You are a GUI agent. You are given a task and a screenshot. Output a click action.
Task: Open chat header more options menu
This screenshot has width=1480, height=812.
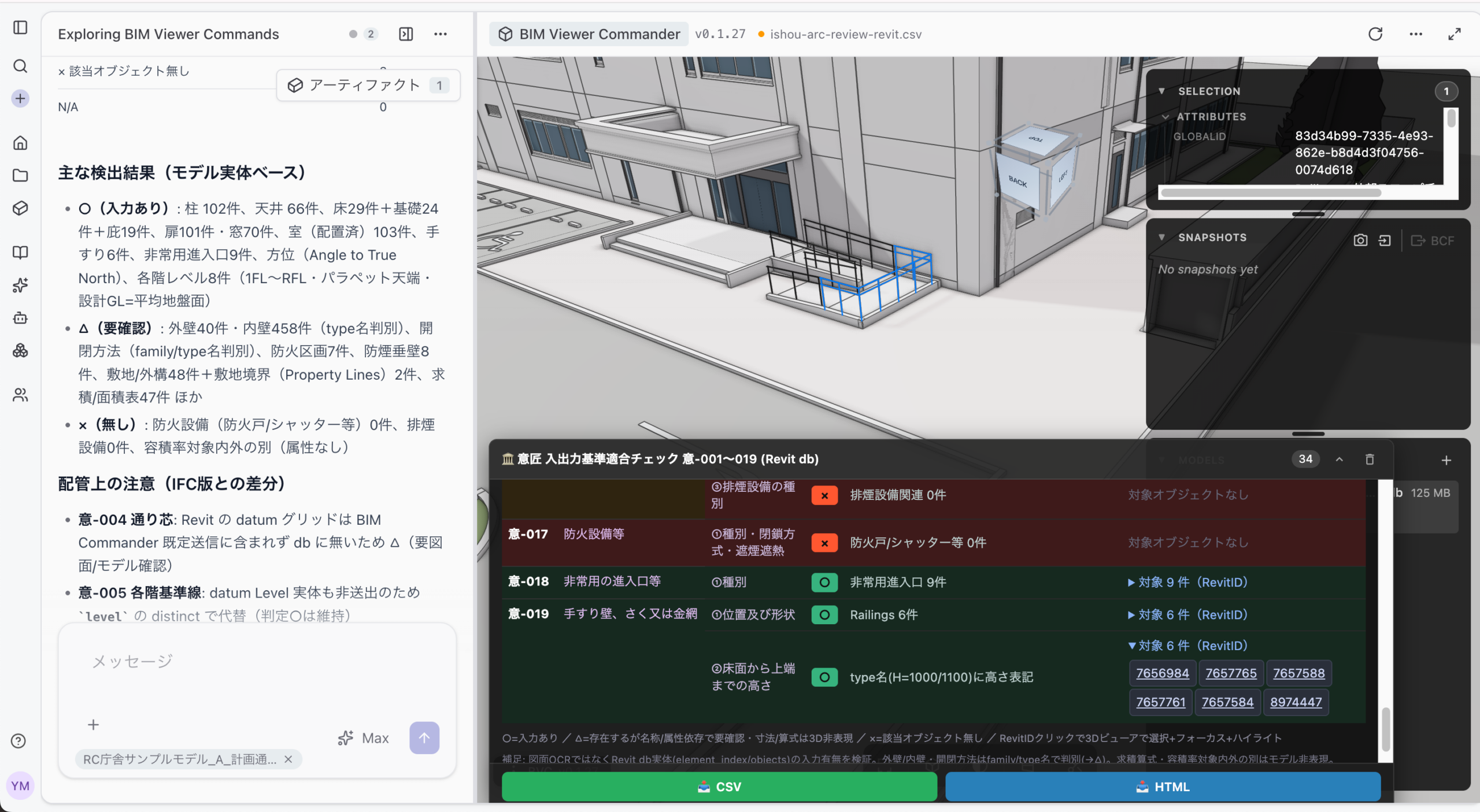click(441, 34)
